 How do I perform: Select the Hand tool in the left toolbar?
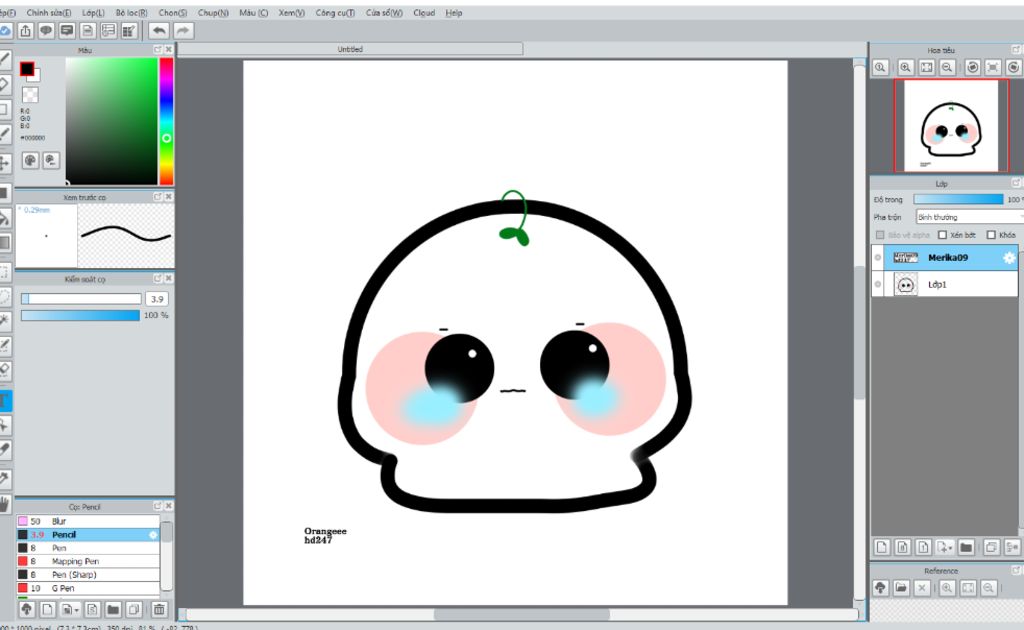click(x=5, y=504)
